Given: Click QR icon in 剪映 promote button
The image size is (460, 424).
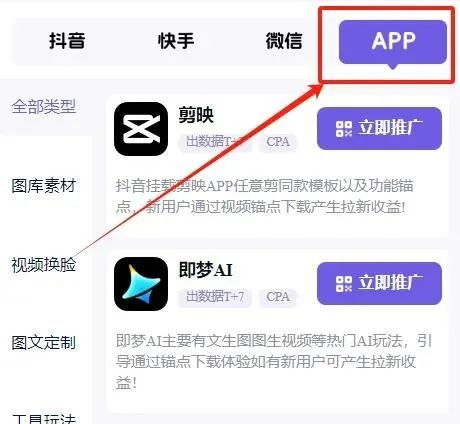Looking at the screenshot, I should tap(344, 129).
